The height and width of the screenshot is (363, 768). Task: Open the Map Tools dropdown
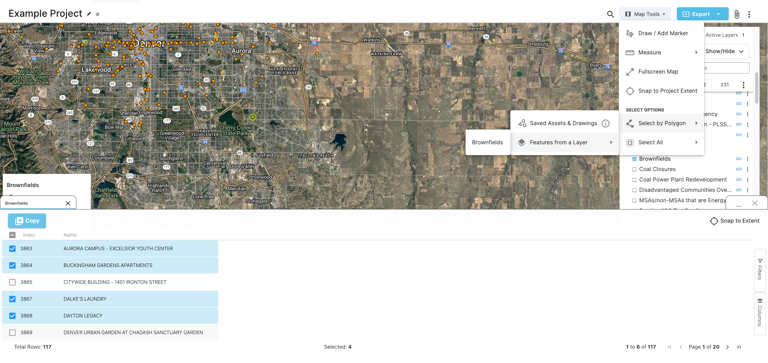(x=645, y=14)
